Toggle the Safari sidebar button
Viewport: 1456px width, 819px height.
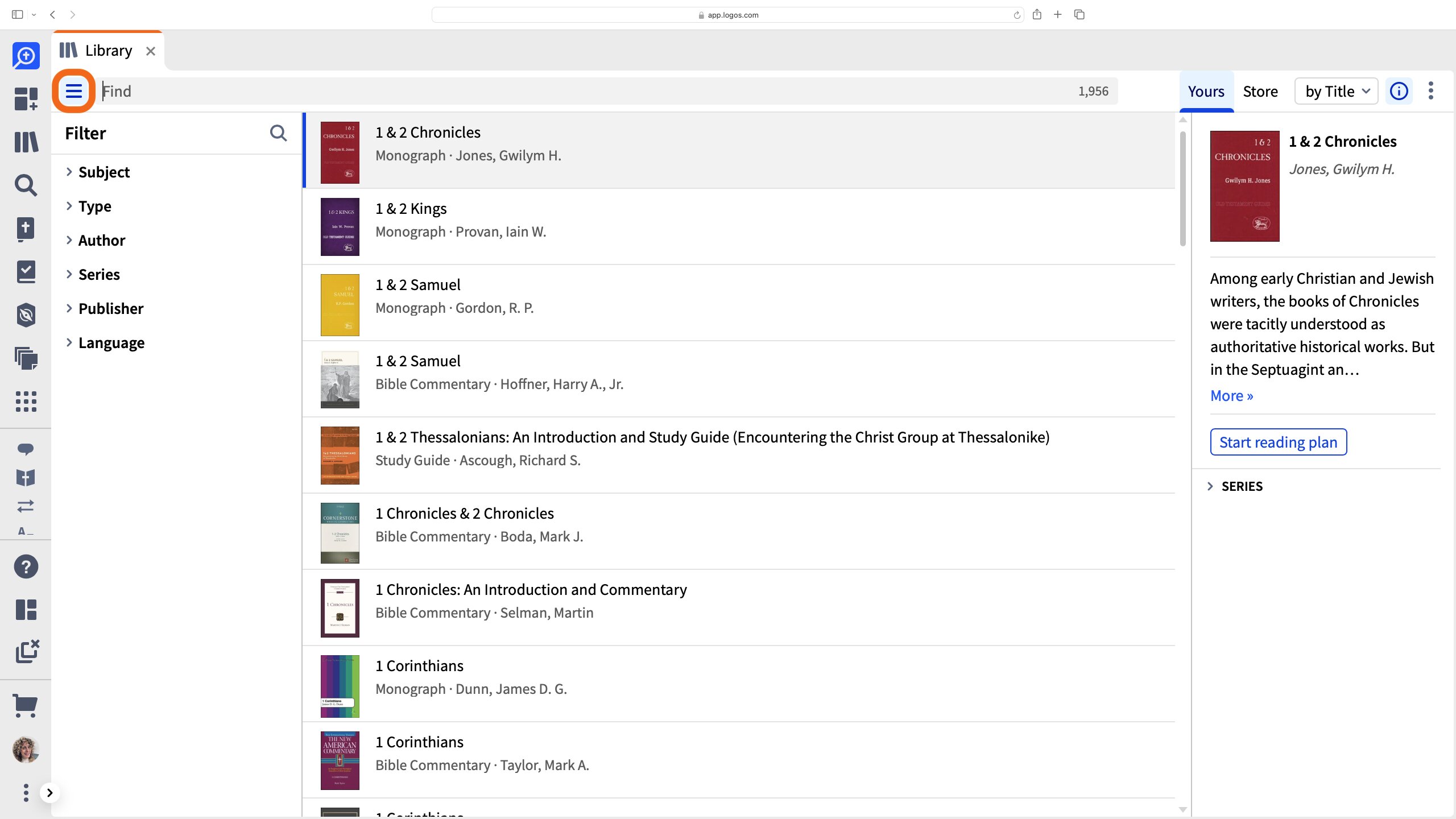(x=18, y=15)
